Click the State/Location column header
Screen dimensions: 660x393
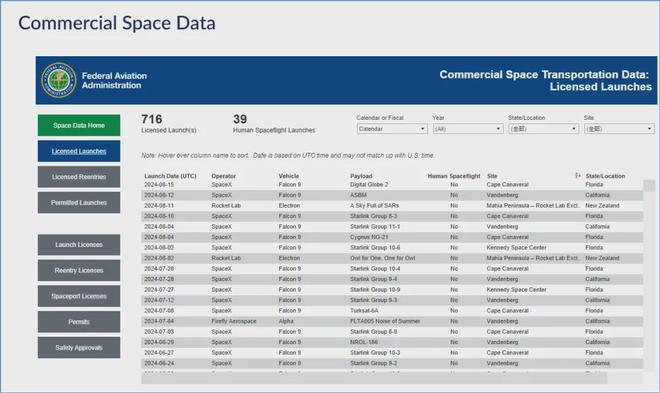(605, 176)
